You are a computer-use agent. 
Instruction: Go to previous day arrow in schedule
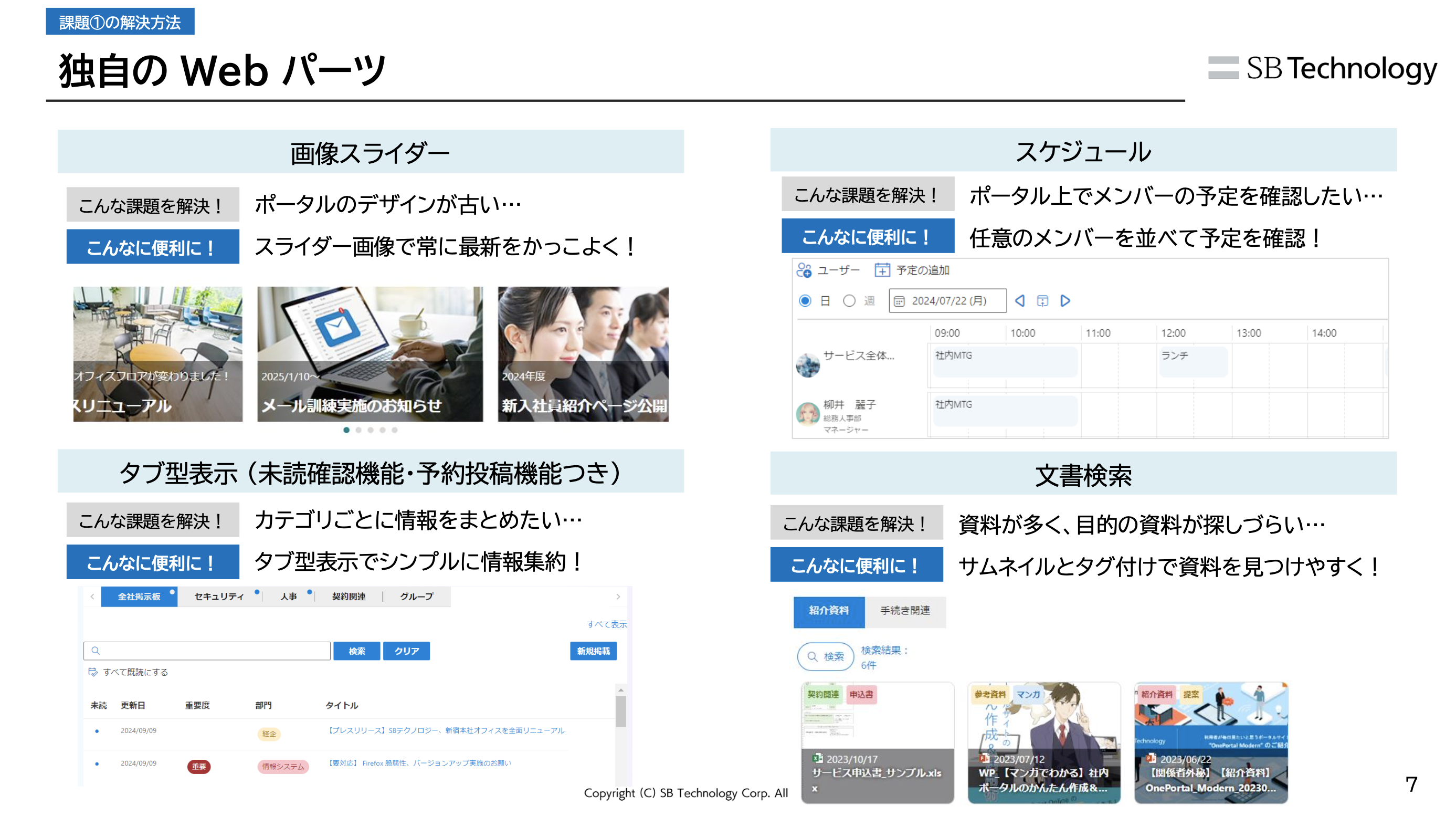1020,301
